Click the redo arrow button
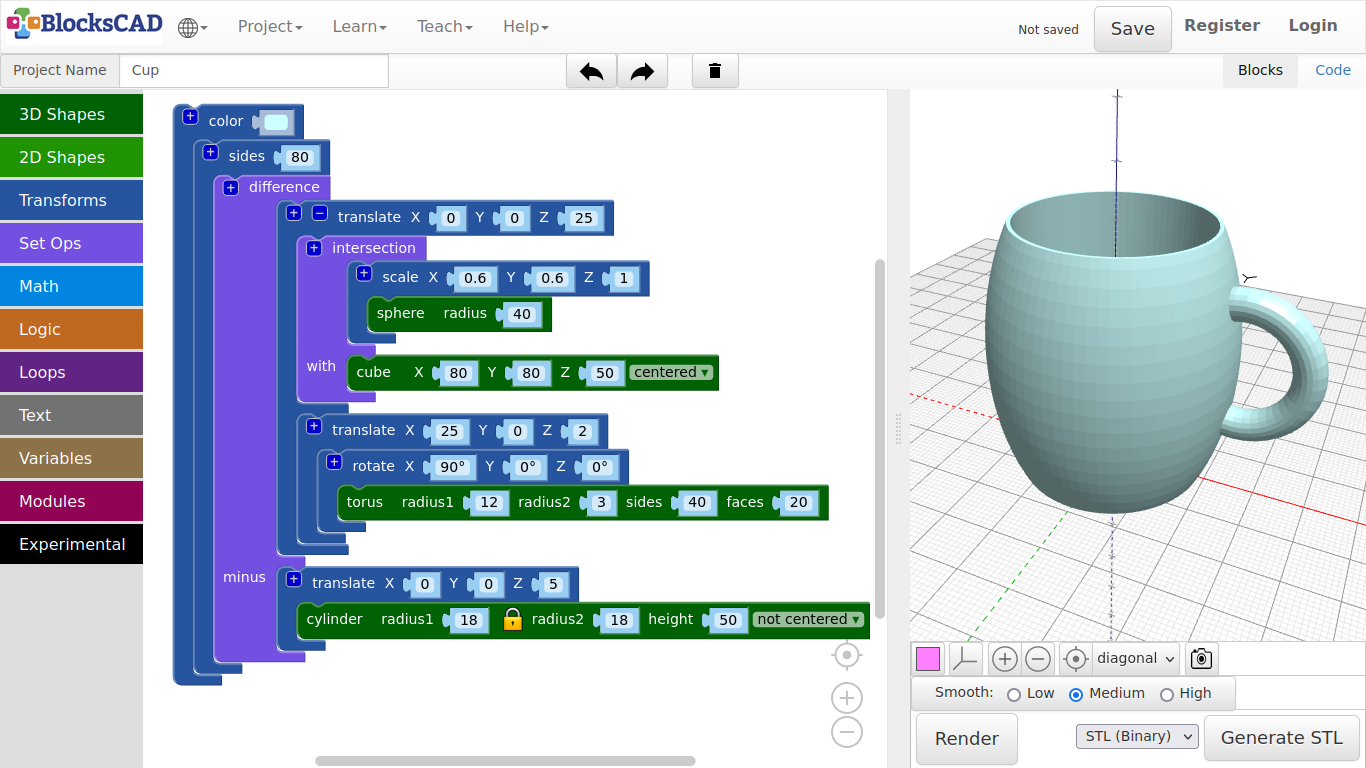The image size is (1366, 768). [642, 71]
